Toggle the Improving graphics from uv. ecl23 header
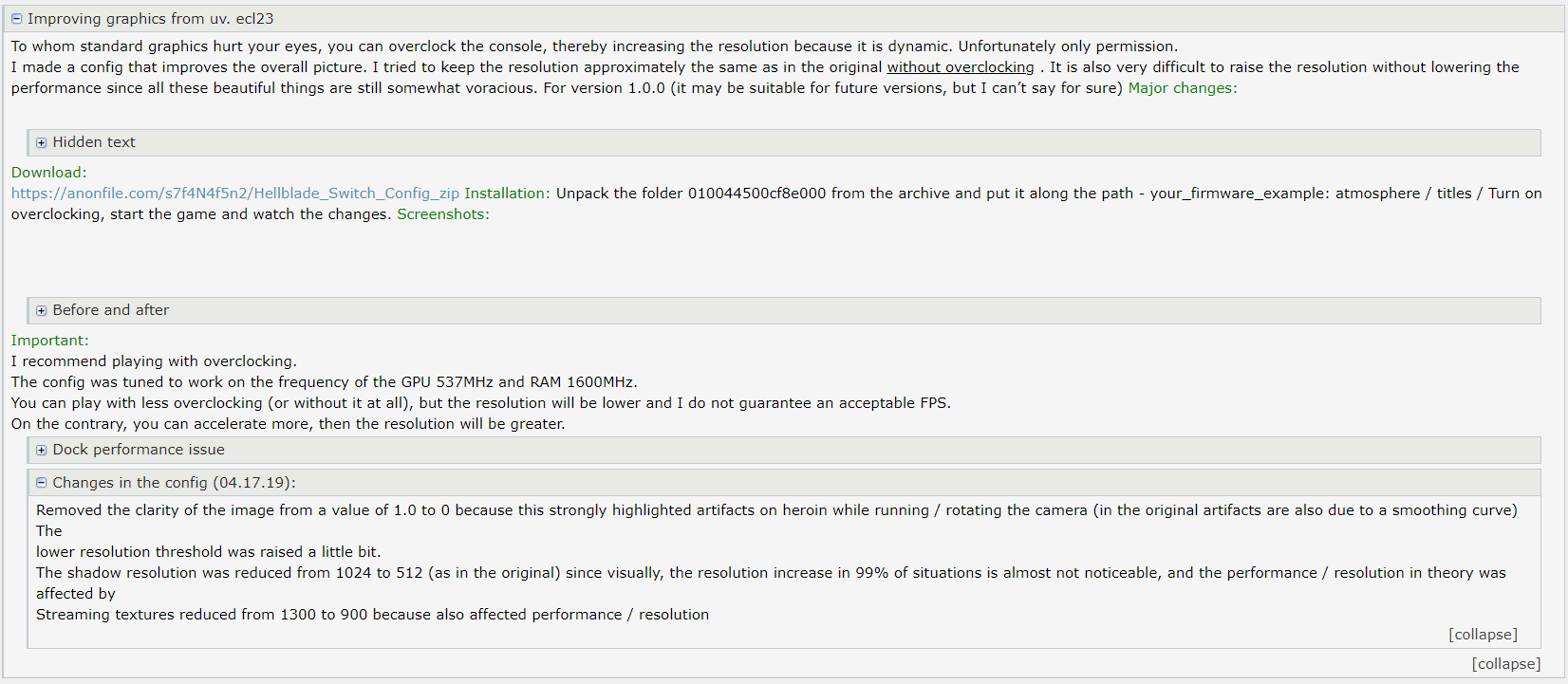The image size is (1568, 684). 784,19
